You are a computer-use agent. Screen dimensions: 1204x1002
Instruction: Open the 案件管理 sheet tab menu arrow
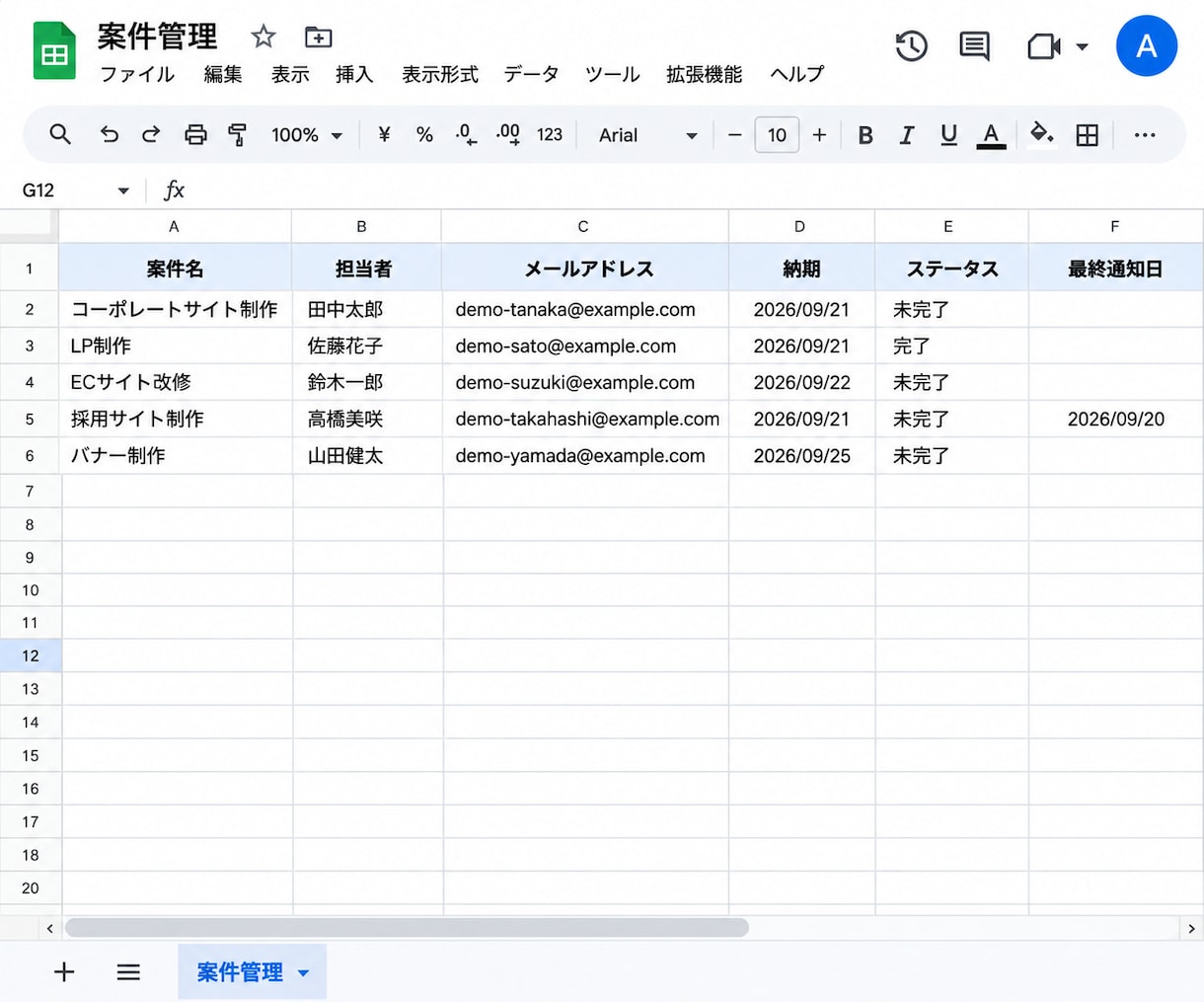304,972
